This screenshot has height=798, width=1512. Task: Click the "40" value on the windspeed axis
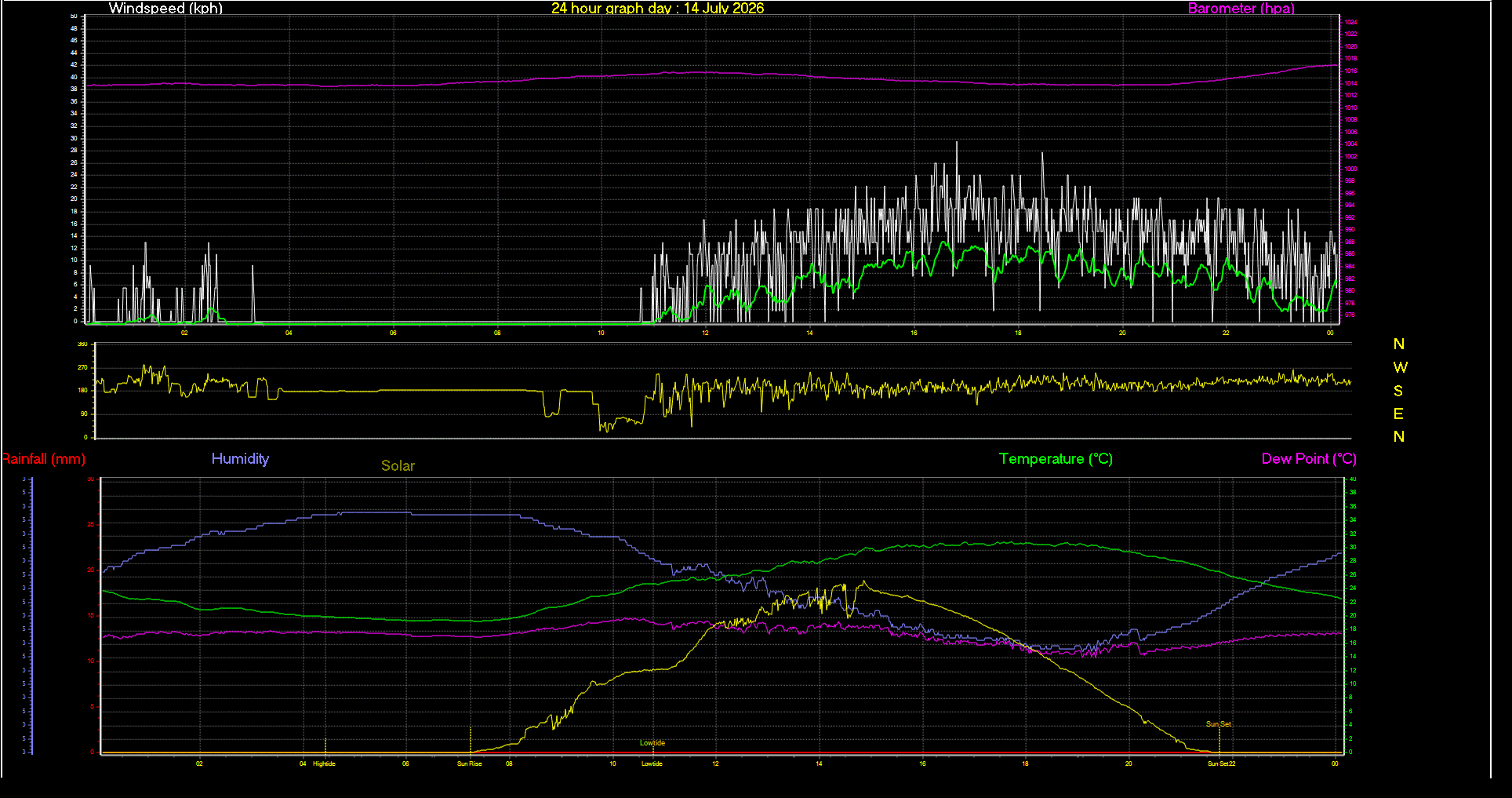[75, 78]
